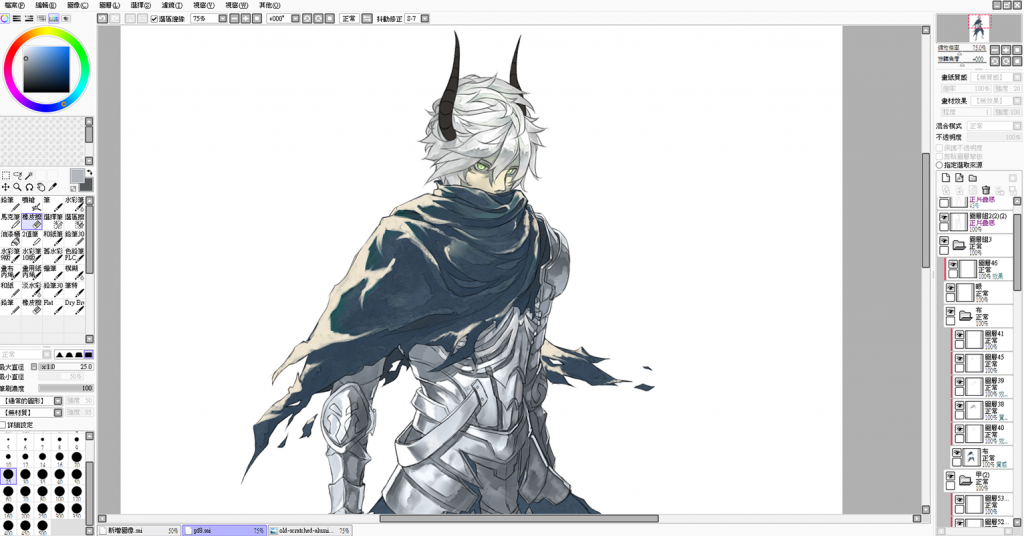The width and height of the screenshot is (1024, 536).
Task: Click the 筆刷濃度 brush density slider
Action: [66, 388]
